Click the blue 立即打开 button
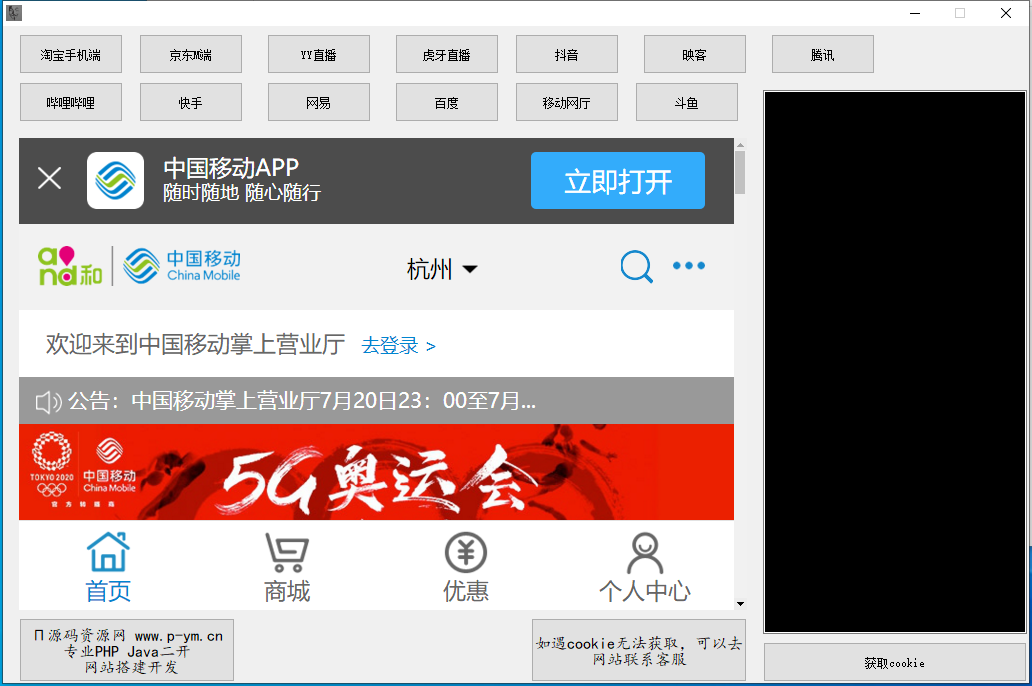 617,180
